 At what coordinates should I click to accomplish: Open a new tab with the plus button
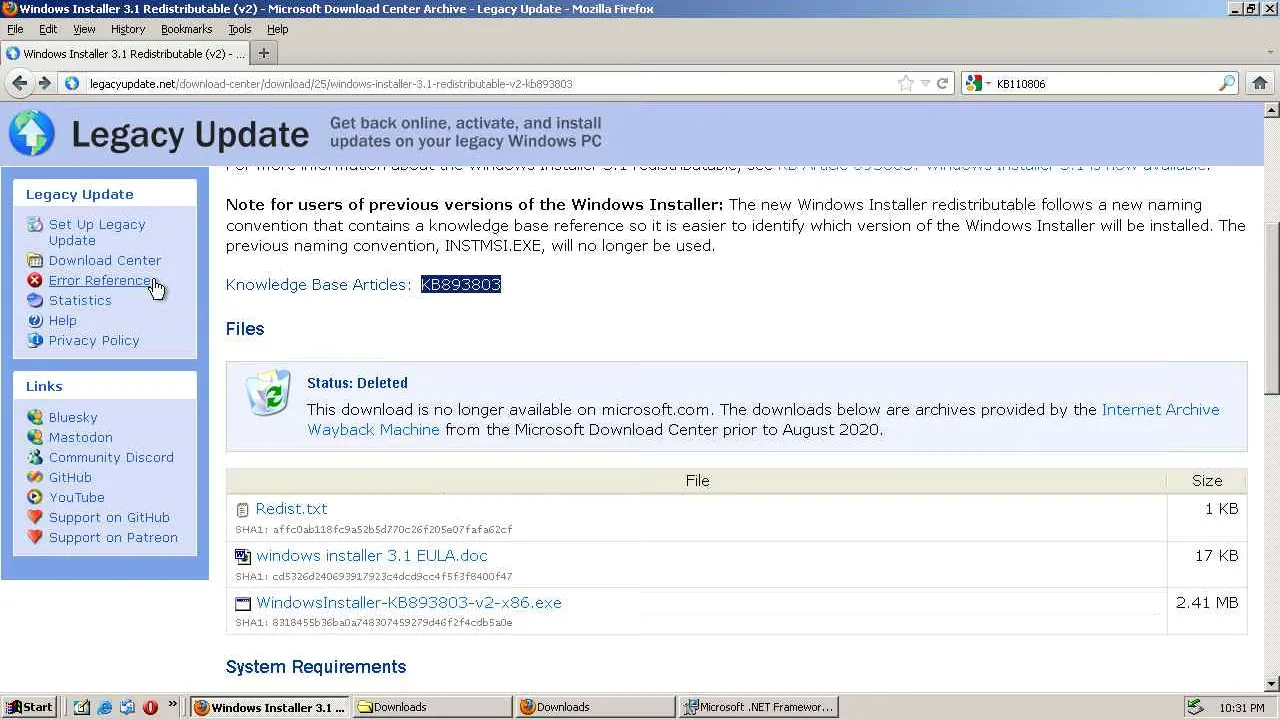click(x=264, y=53)
